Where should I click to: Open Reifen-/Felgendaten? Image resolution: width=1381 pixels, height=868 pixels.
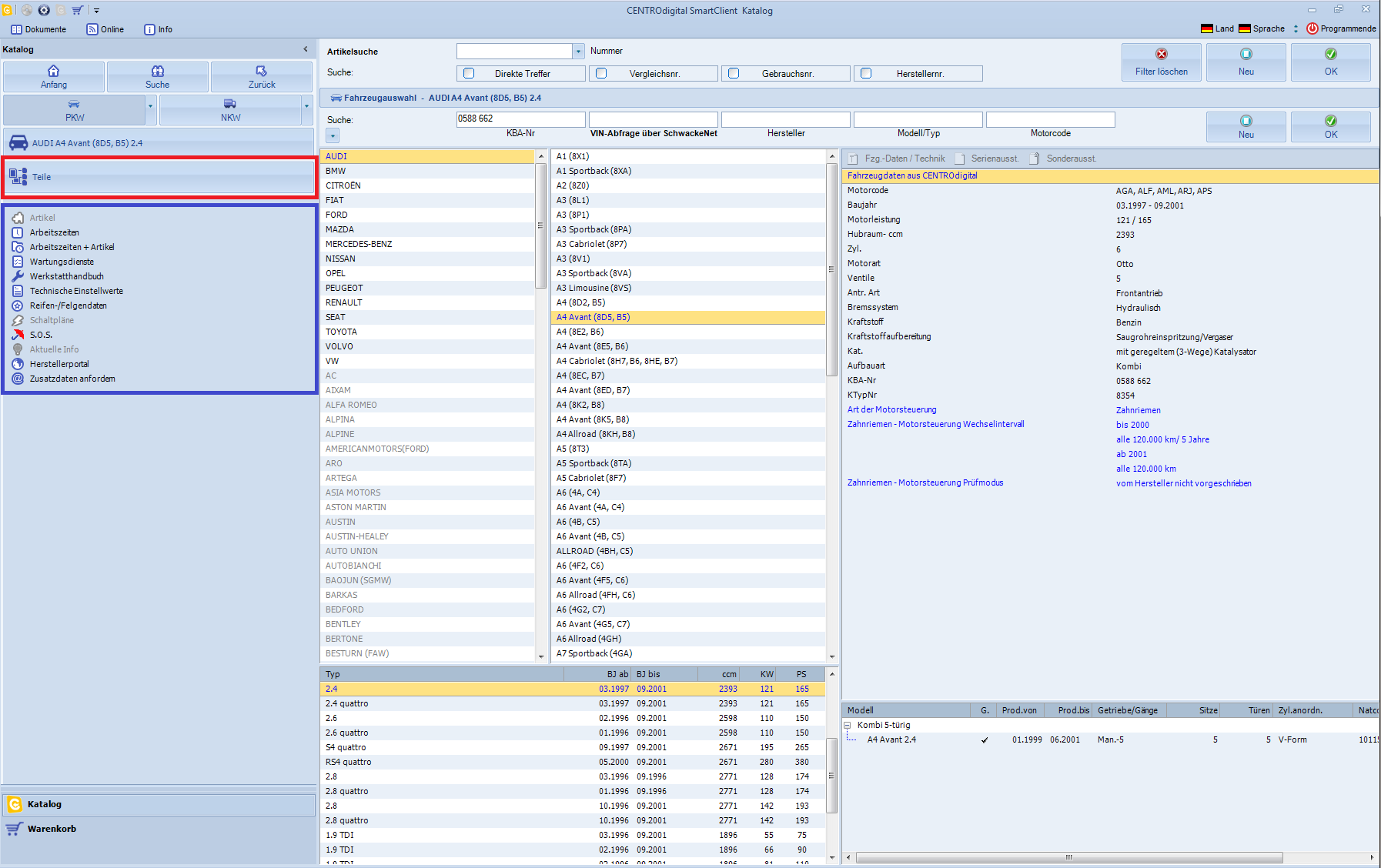point(68,305)
